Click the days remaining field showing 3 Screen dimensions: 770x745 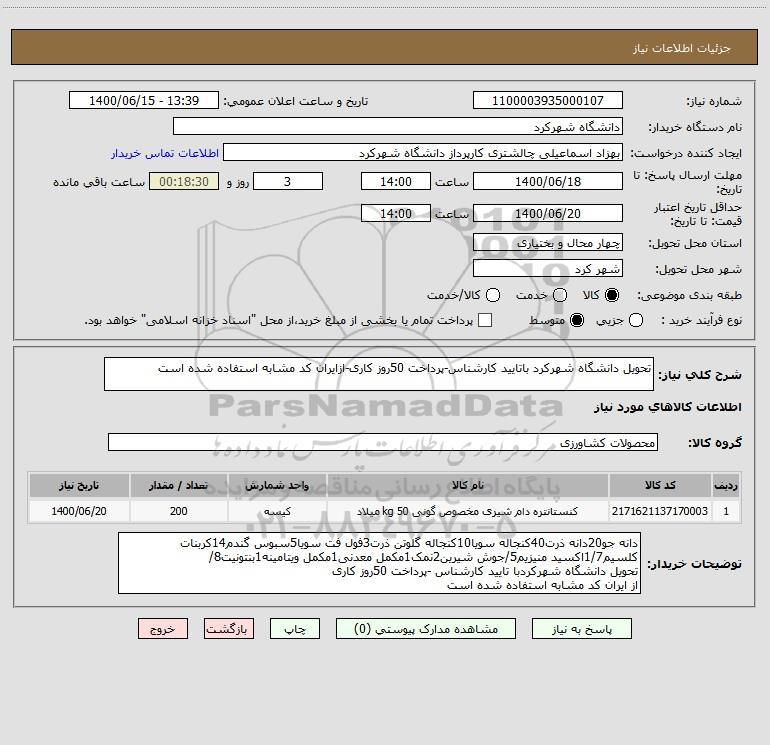pyautogui.click(x=288, y=181)
